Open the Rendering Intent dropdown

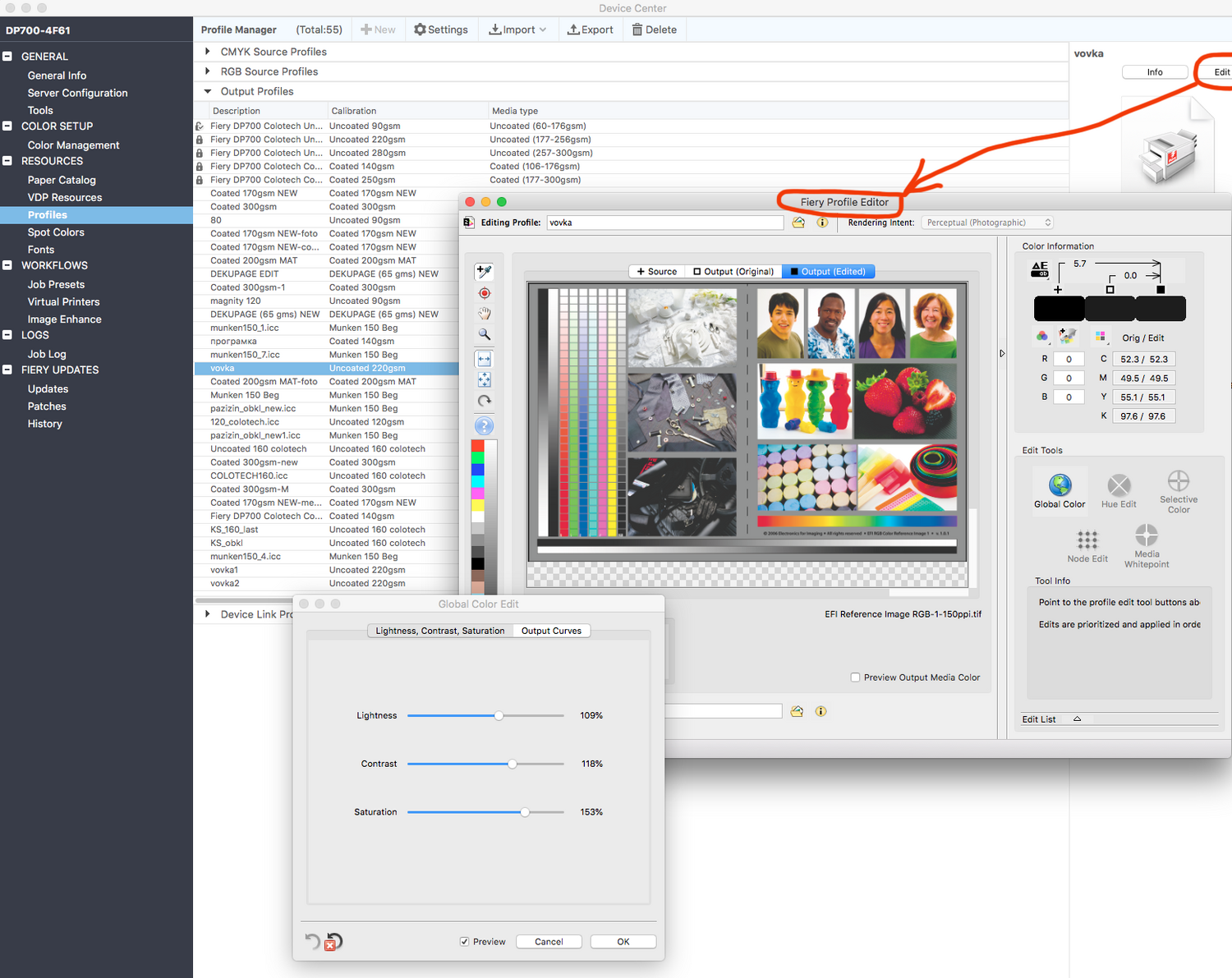tap(987, 223)
